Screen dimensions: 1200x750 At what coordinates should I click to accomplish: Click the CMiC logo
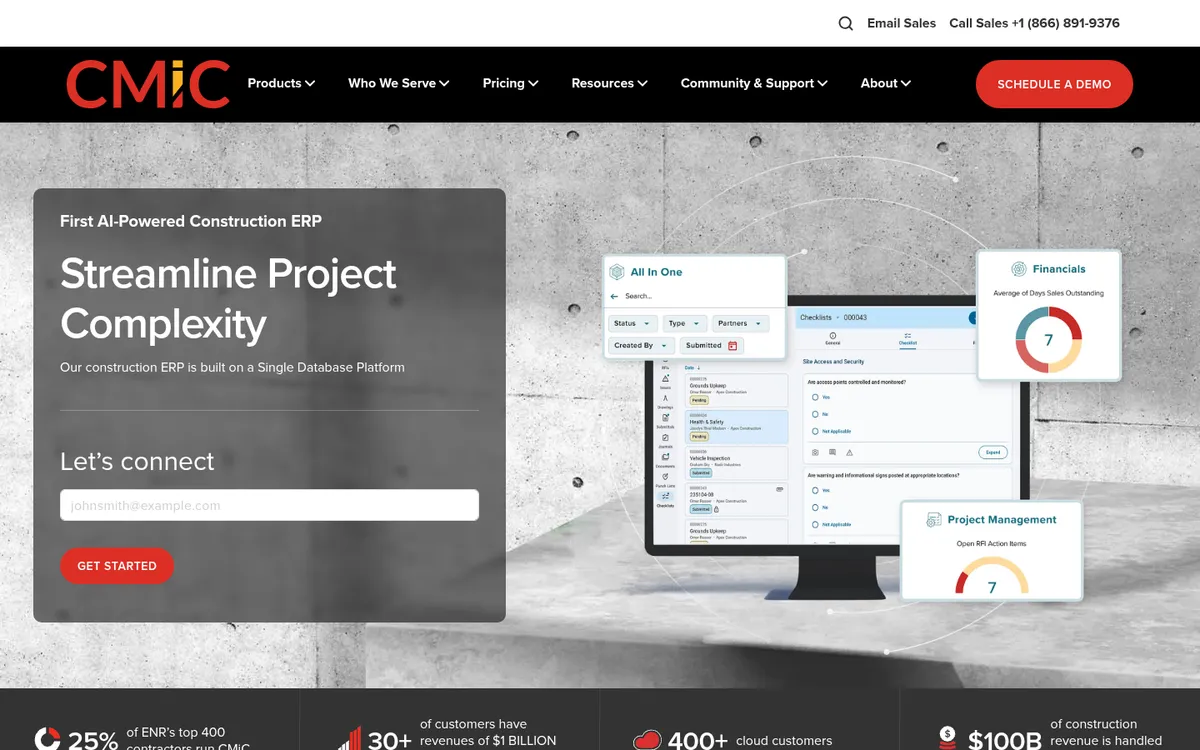[x=148, y=84]
